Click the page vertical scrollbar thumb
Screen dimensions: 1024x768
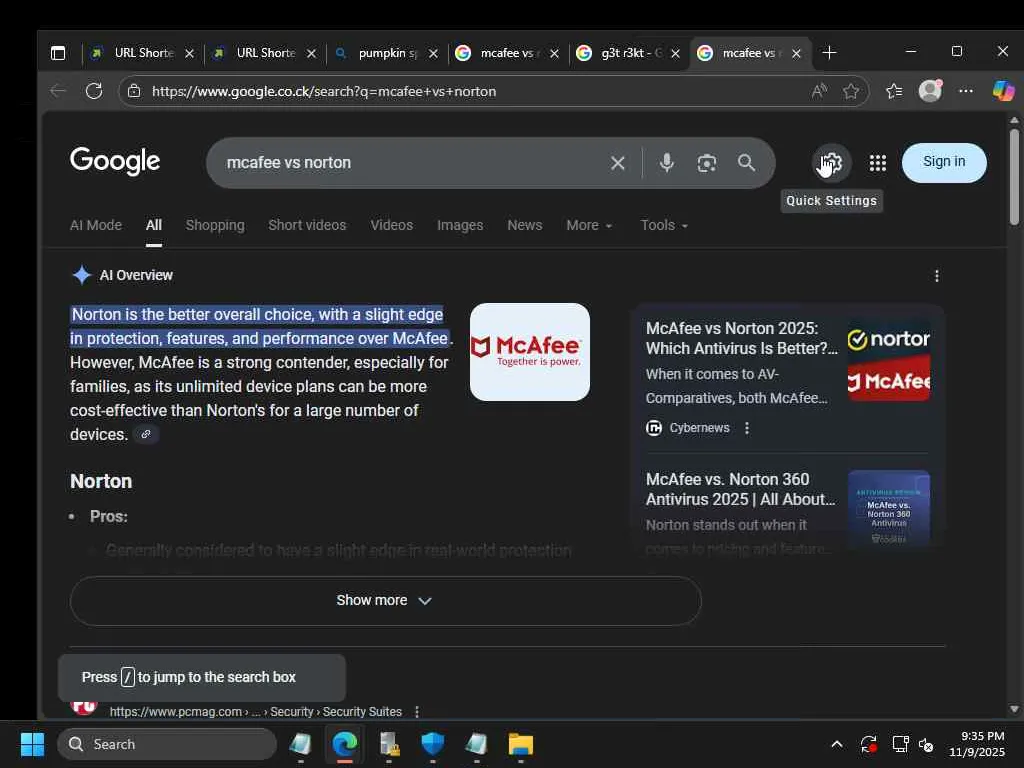1014,177
